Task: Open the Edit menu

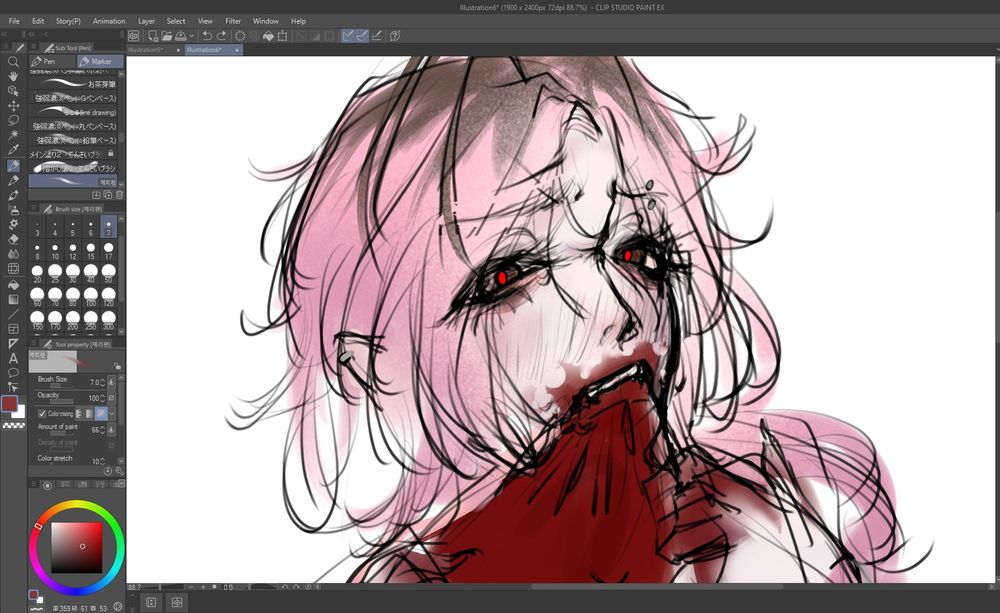Action: point(38,21)
